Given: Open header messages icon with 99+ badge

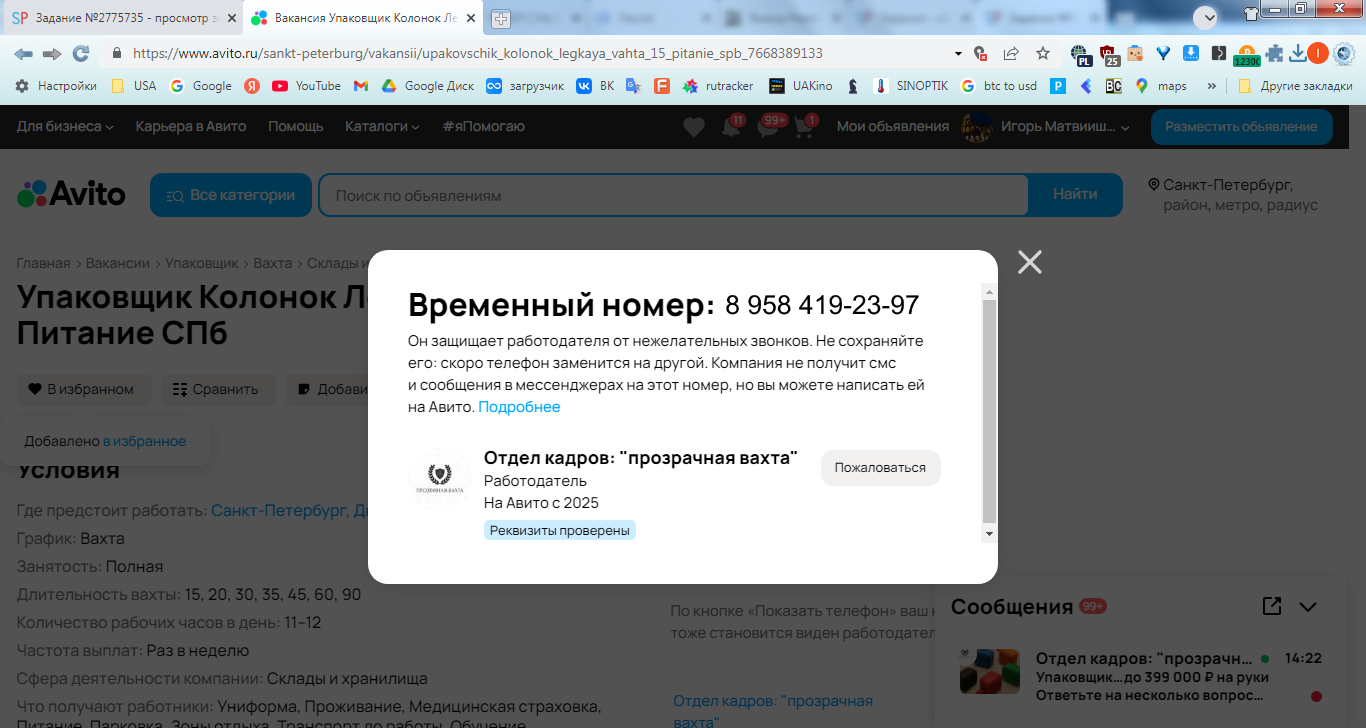Looking at the screenshot, I should pyautogui.click(x=768, y=127).
